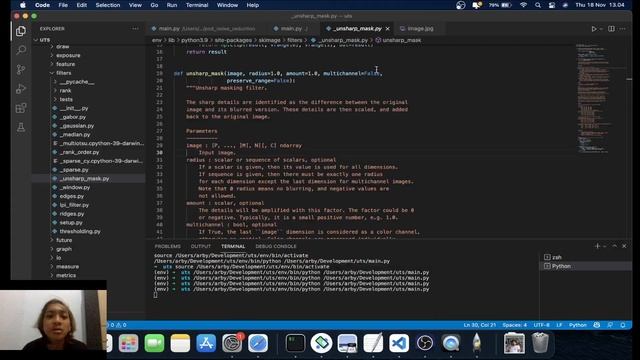
Task: Change language mode via Python status
Action: coord(578,325)
